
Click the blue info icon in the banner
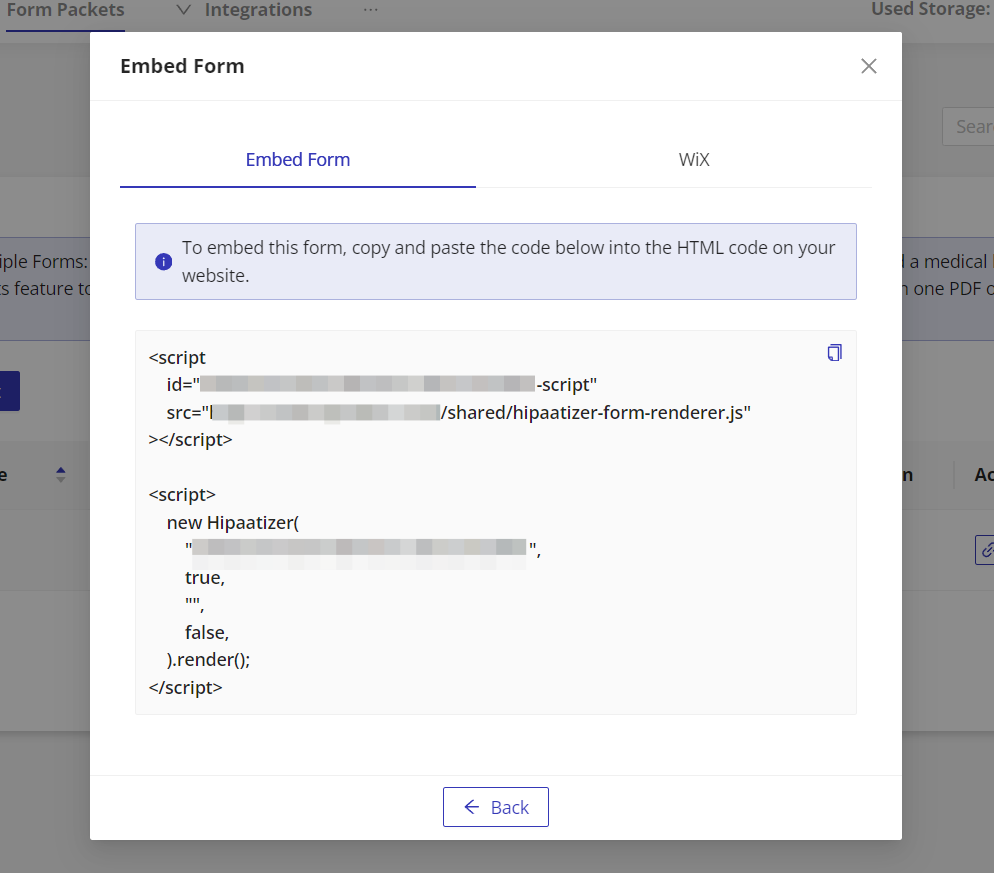pyautogui.click(x=163, y=261)
